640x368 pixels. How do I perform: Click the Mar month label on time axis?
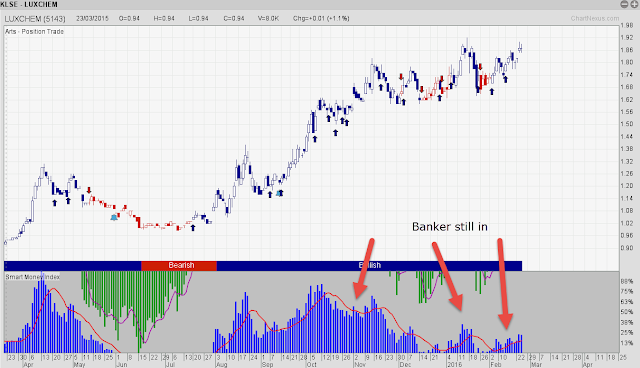536,364
